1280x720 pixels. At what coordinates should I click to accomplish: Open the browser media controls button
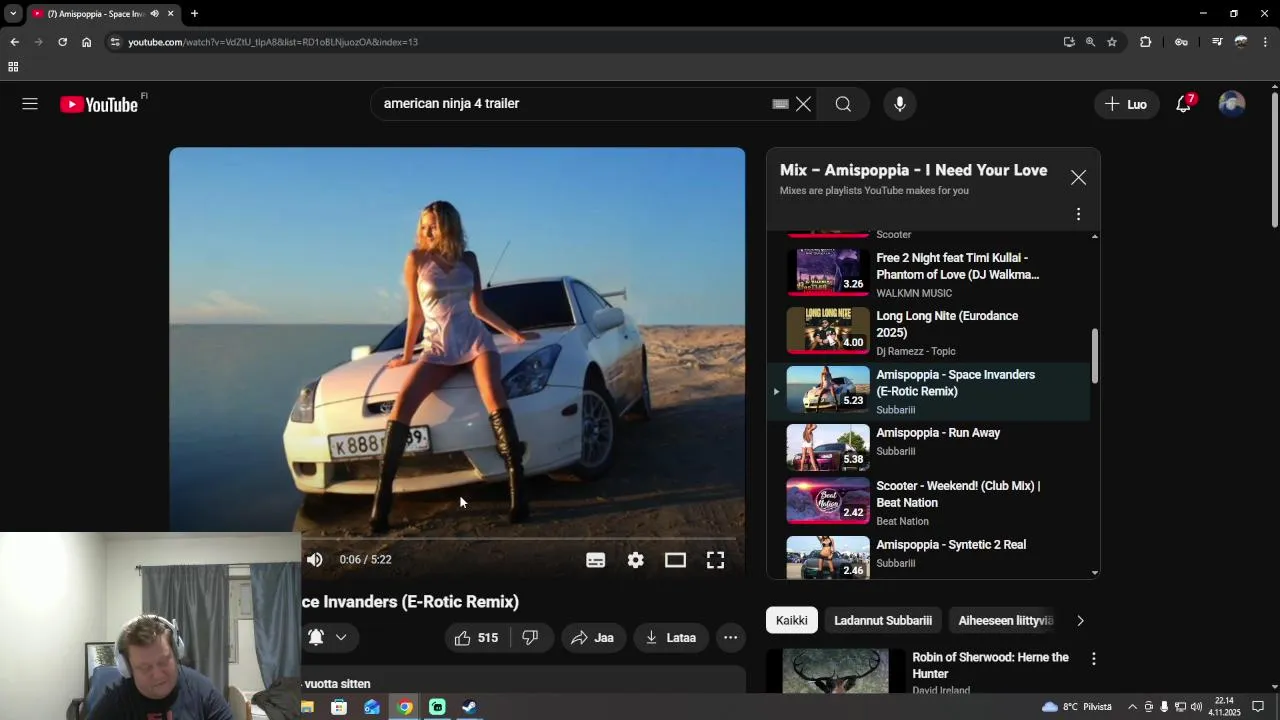point(1217,42)
